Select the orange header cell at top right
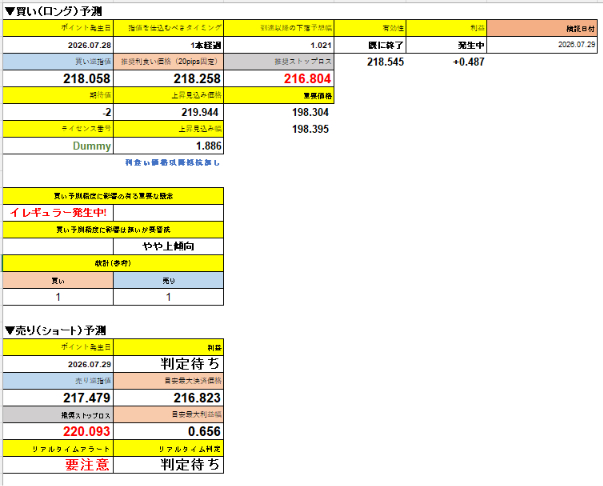Image resolution: width=603 pixels, height=486 pixels. tap(542, 28)
